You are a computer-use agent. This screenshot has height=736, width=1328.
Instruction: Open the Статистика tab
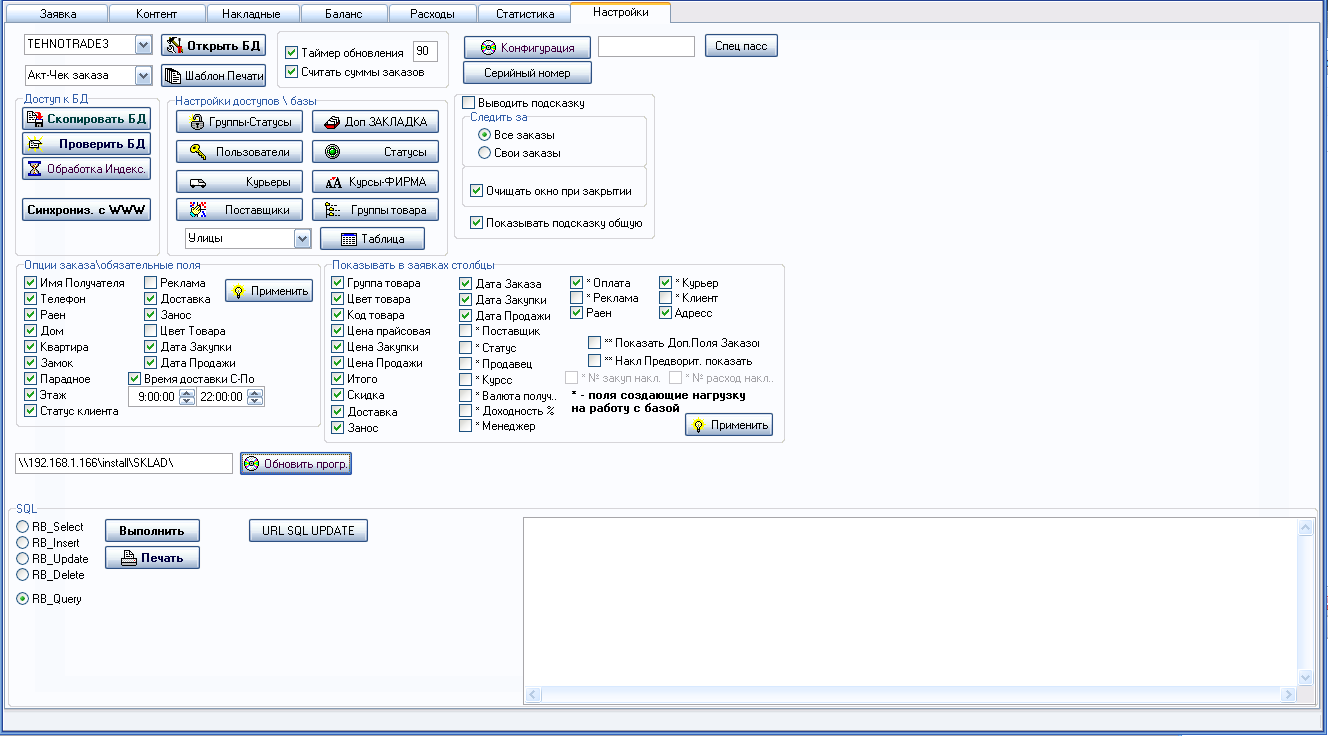click(524, 14)
